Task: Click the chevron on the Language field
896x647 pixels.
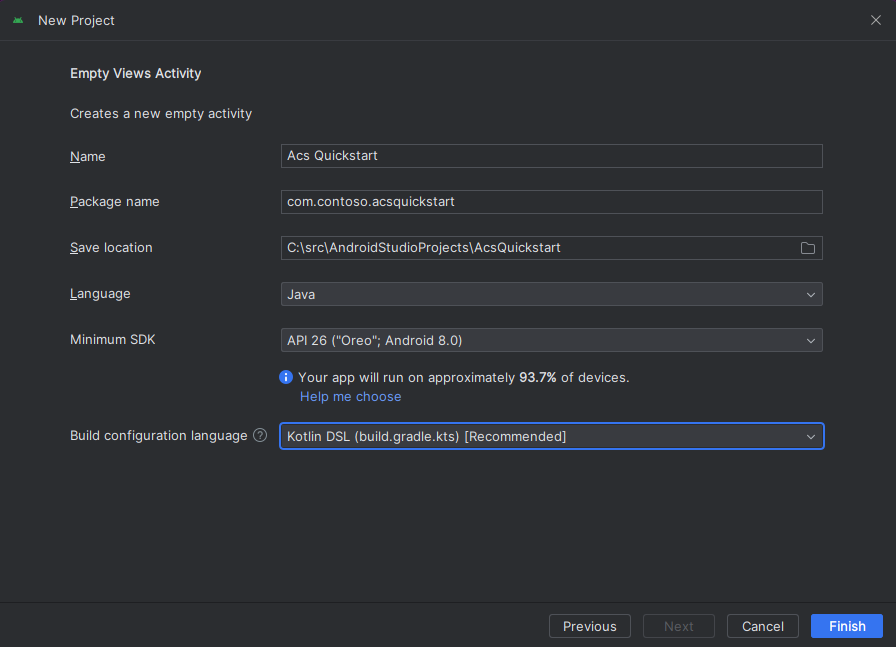Action: coord(810,294)
